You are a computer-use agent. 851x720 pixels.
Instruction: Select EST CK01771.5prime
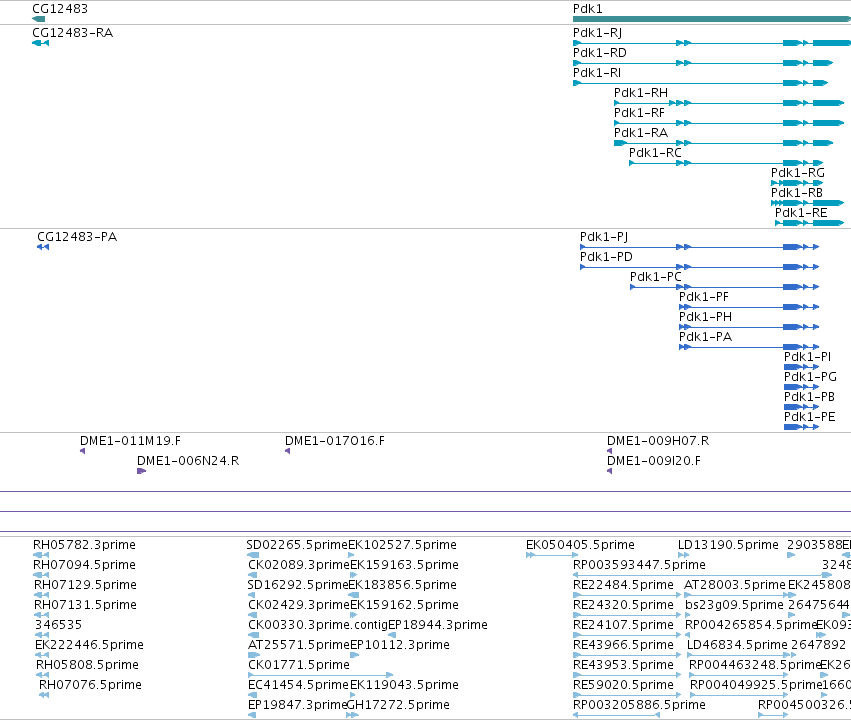click(x=299, y=665)
